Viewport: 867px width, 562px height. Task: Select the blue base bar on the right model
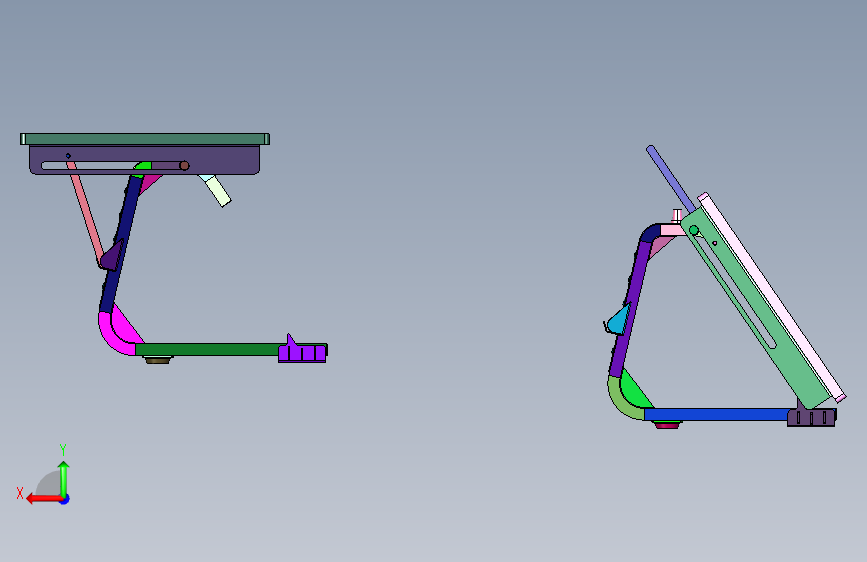click(x=716, y=414)
